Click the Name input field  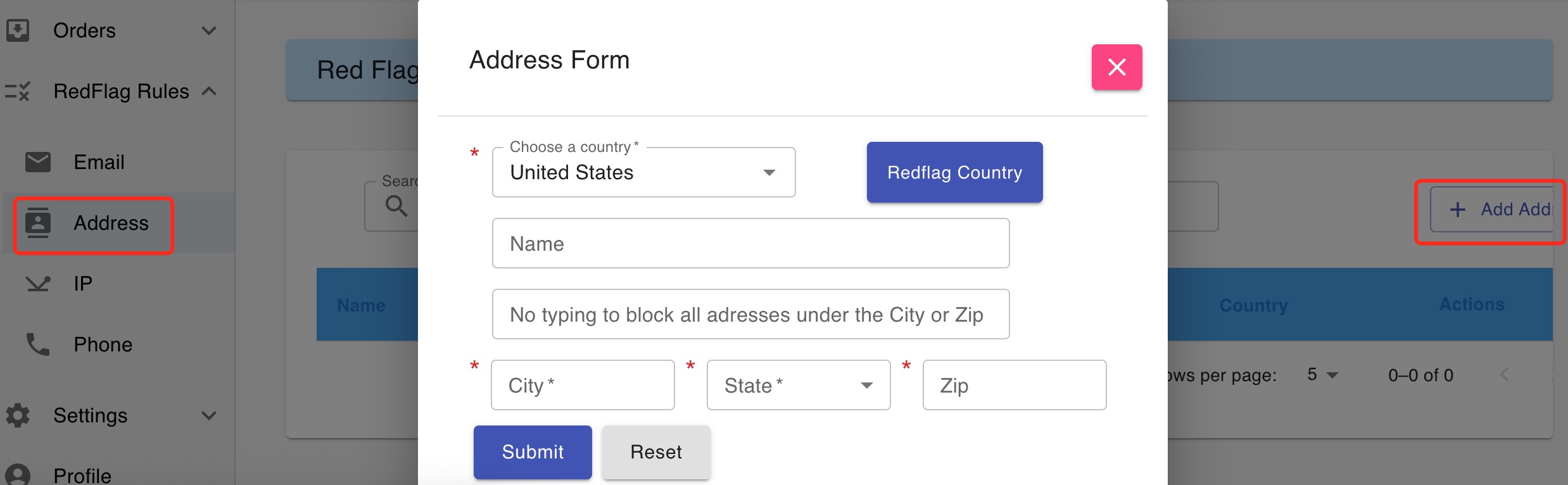click(x=750, y=243)
